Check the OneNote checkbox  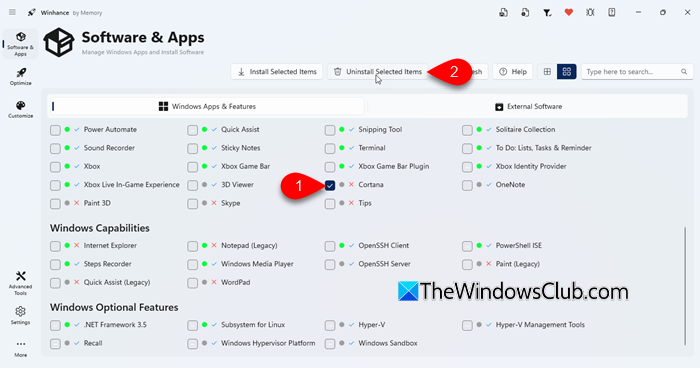[467, 185]
